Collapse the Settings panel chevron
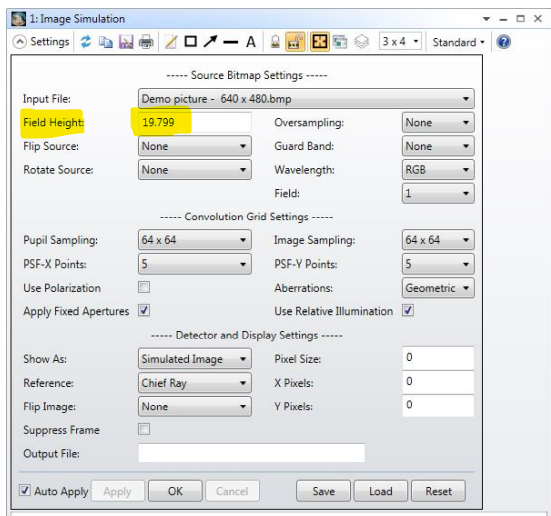Image resolution: width=551 pixels, height=516 pixels. click(x=20, y=42)
